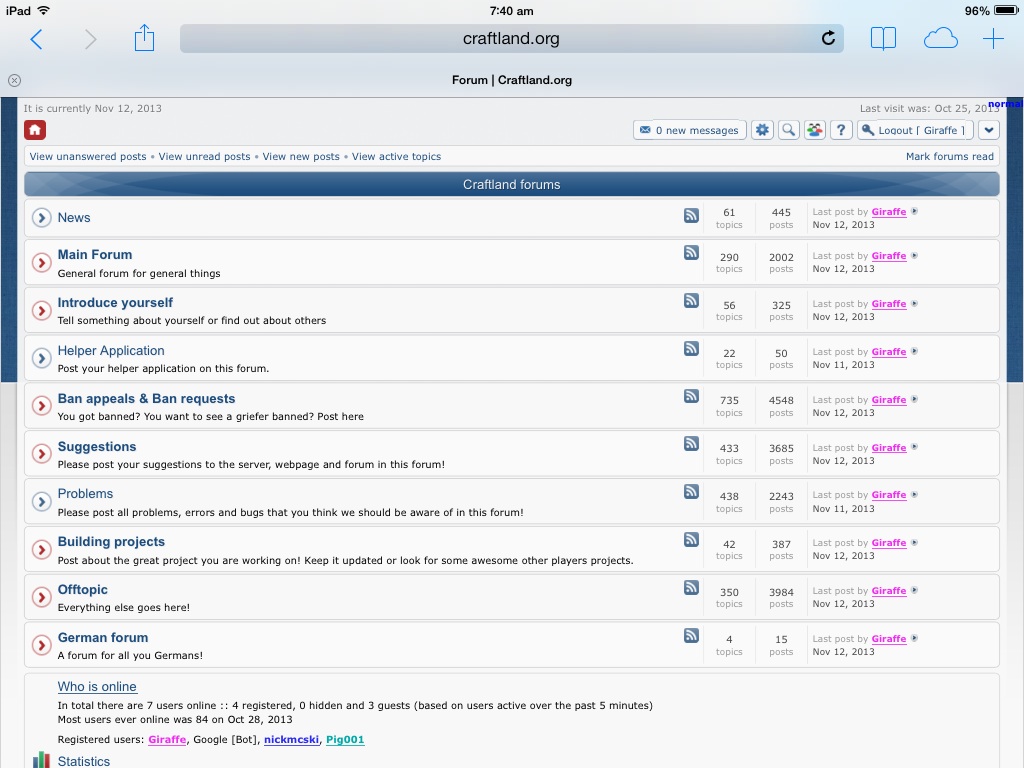View unread posts
The width and height of the screenshot is (1024, 768).
click(x=204, y=157)
